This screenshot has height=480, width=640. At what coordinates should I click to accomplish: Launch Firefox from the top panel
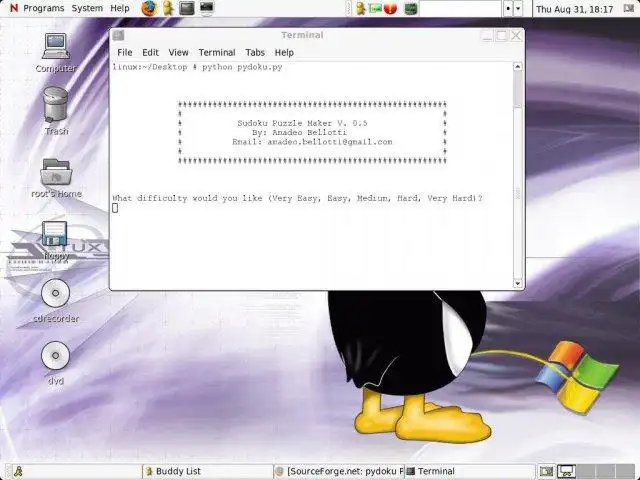(x=149, y=8)
